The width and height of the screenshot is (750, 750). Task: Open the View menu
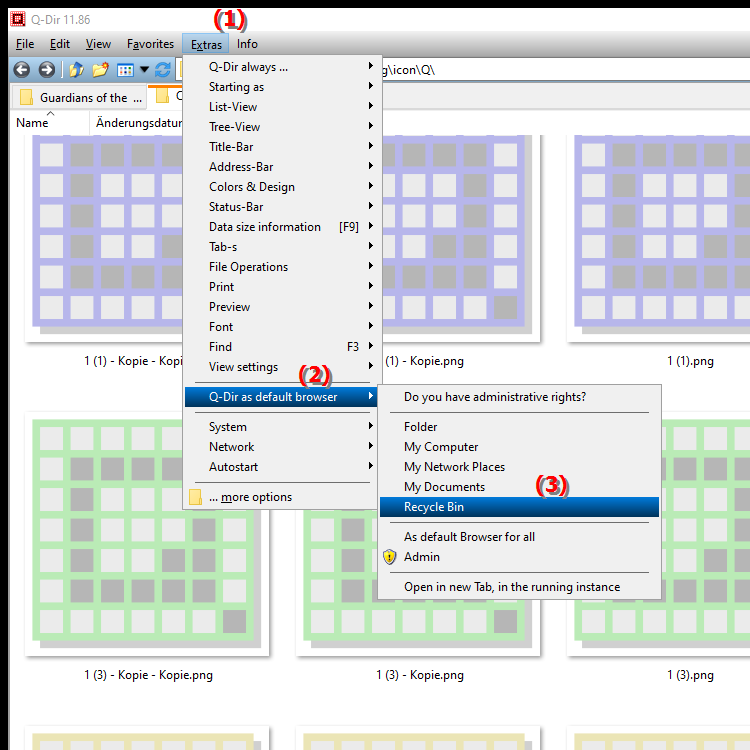coord(98,44)
